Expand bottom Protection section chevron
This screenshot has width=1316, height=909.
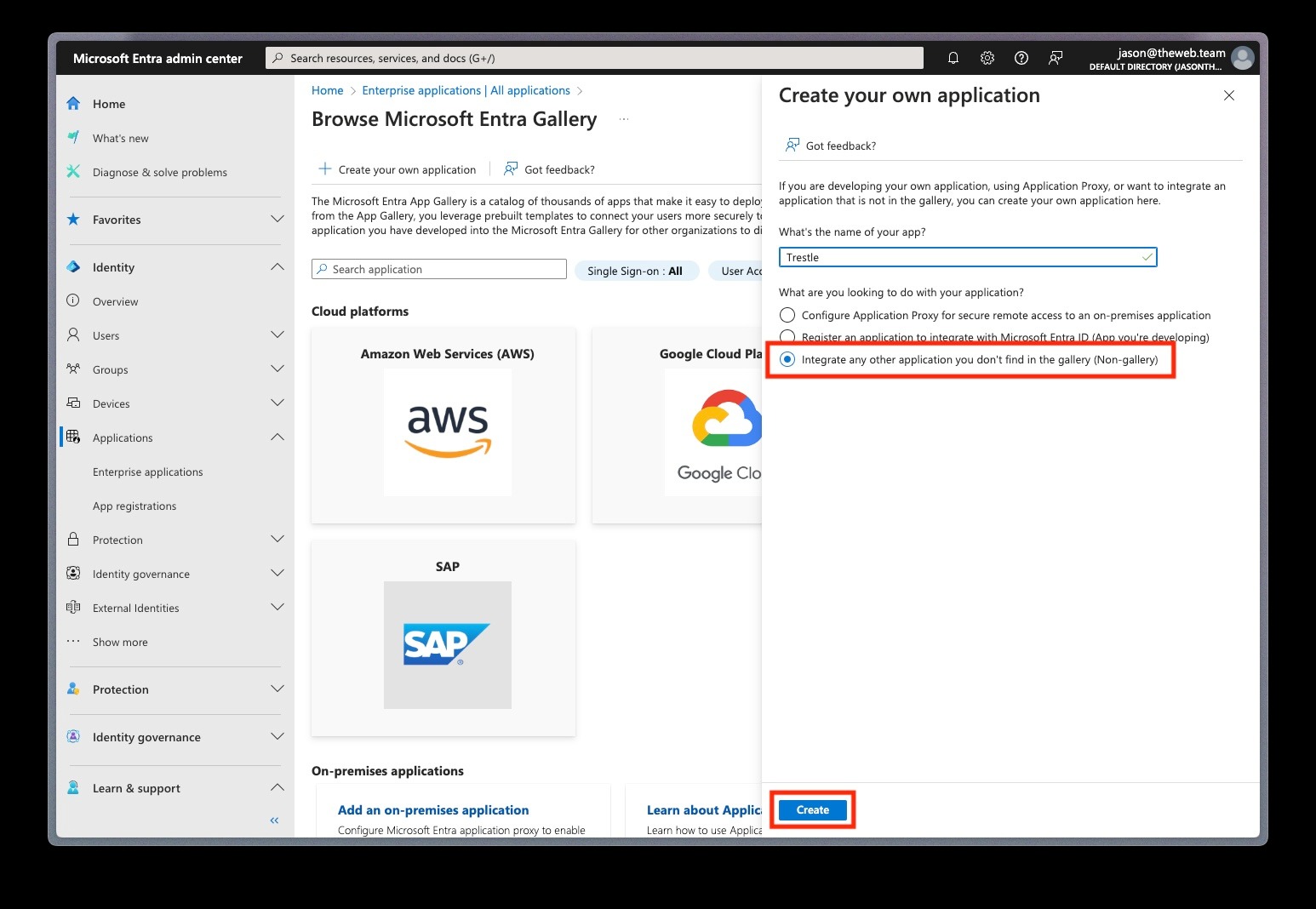pyautogui.click(x=278, y=689)
